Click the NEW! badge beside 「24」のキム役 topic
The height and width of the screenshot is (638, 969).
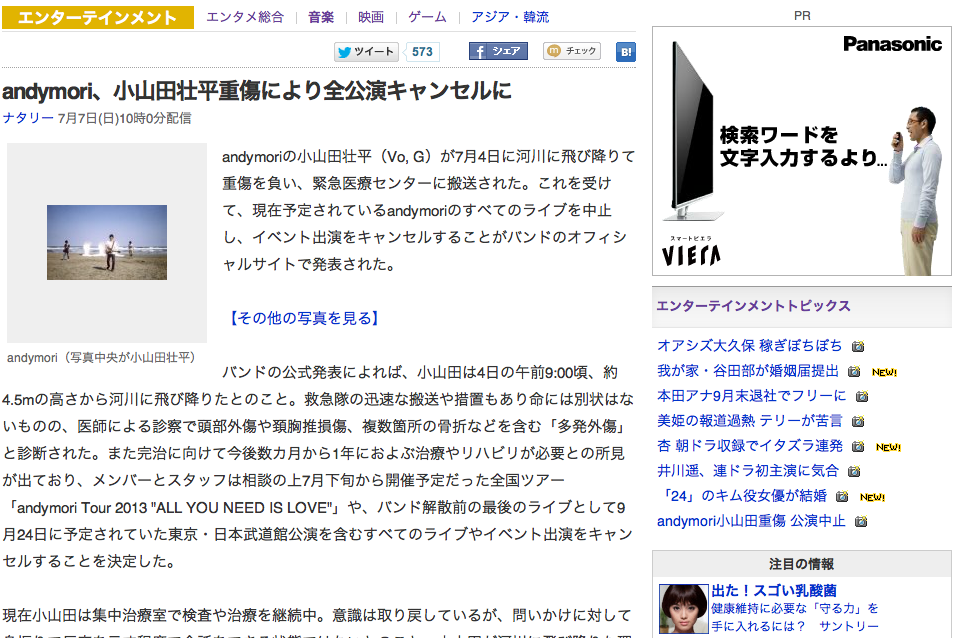pyautogui.click(x=872, y=497)
